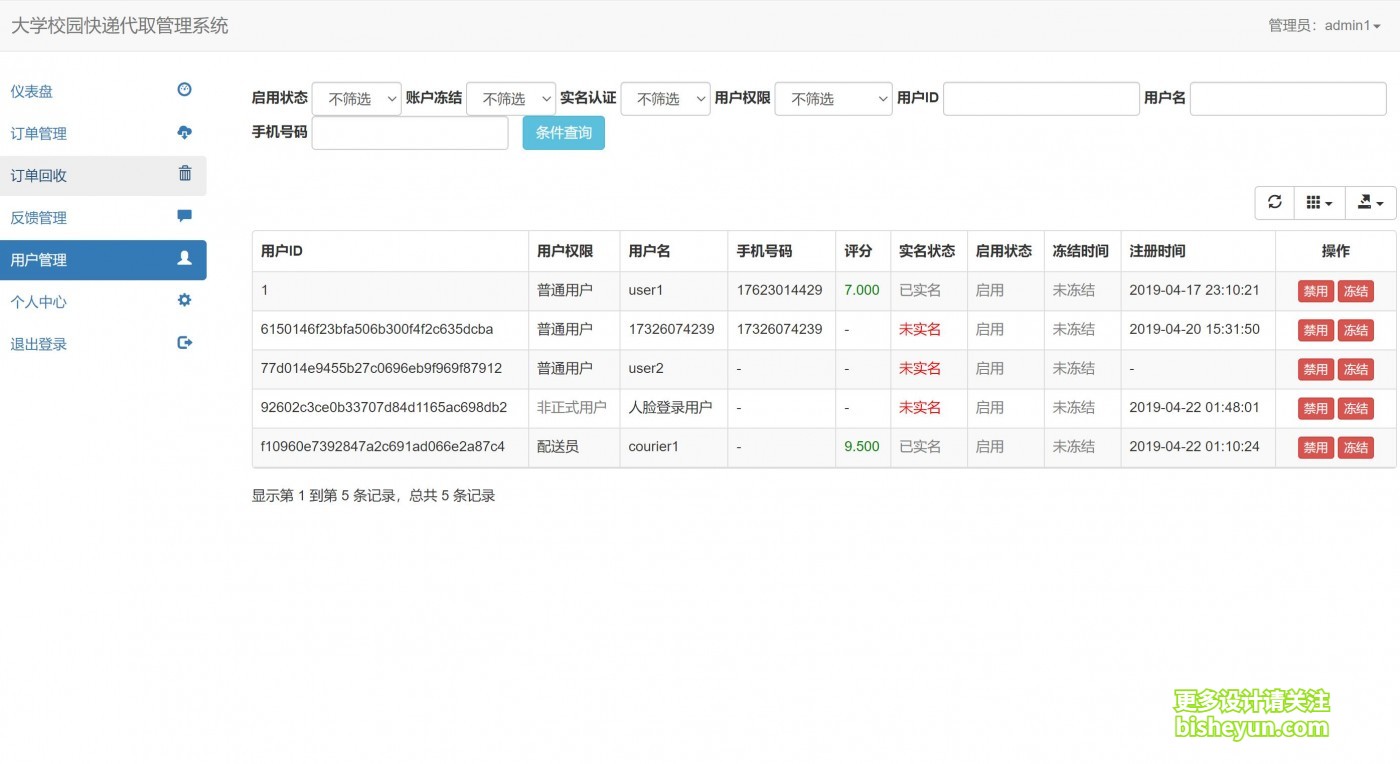
Task: Click the order management cloud icon
Action: [184, 132]
